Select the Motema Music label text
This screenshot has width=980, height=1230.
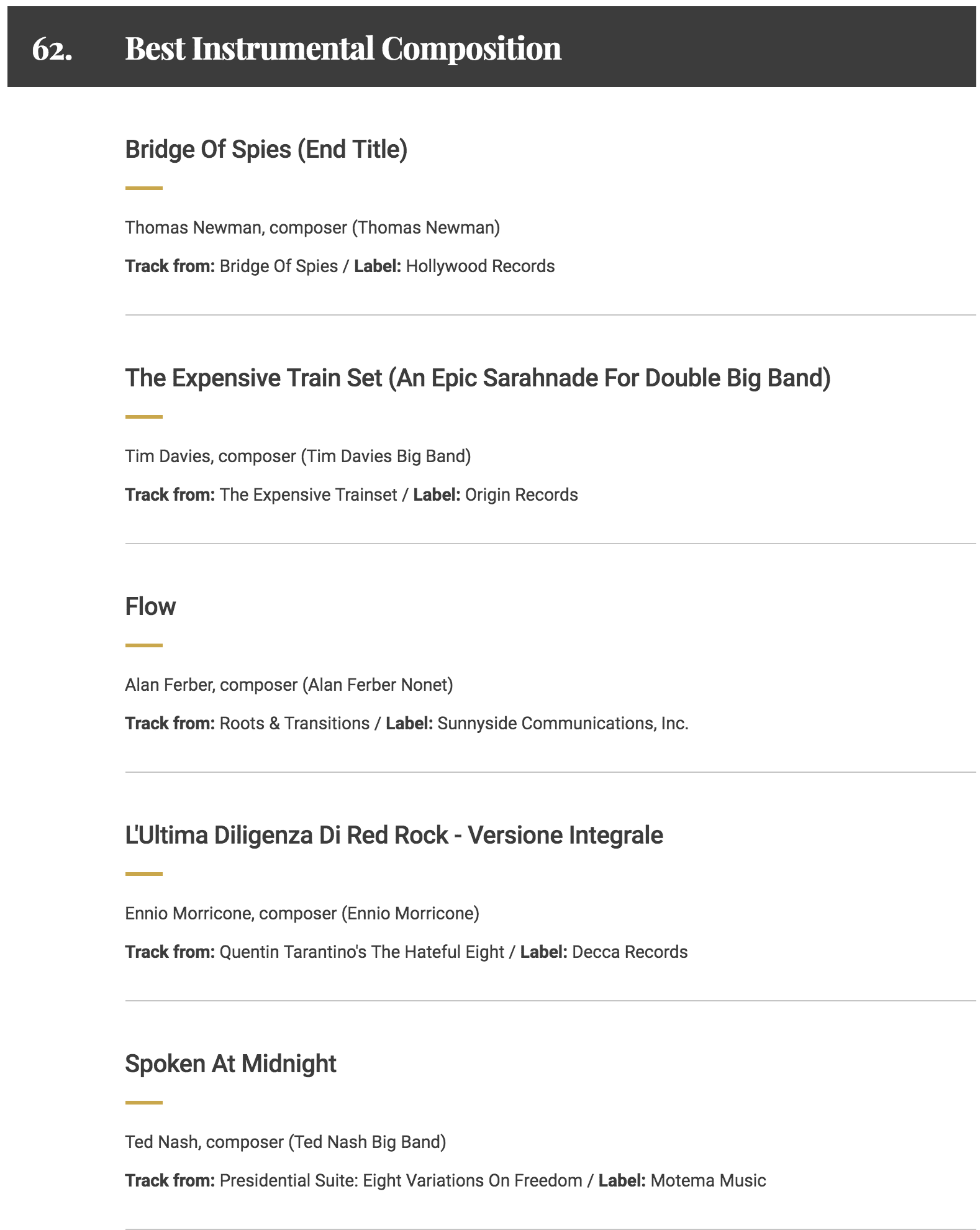[708, 1181]
